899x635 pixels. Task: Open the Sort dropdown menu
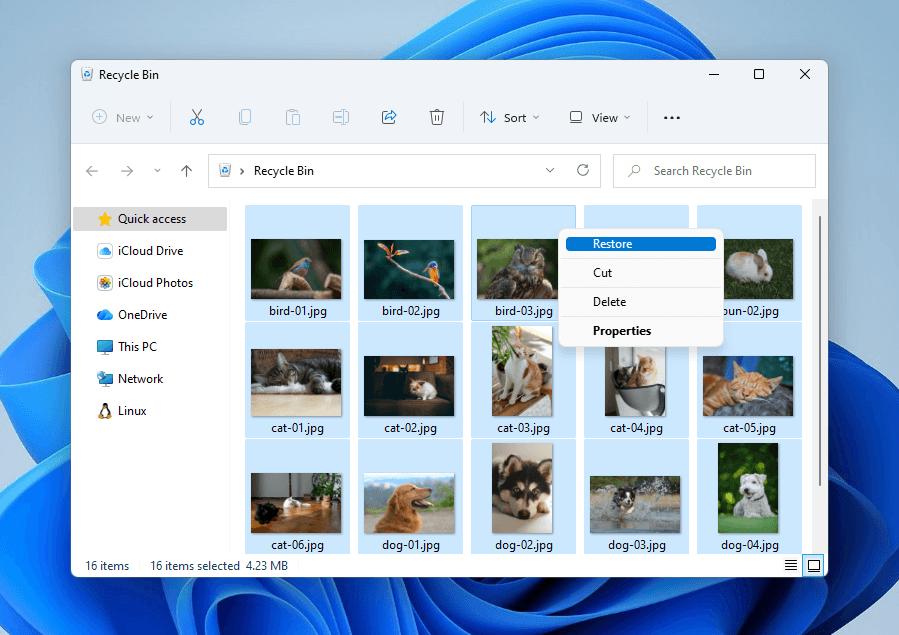click(x=510, y=117)
